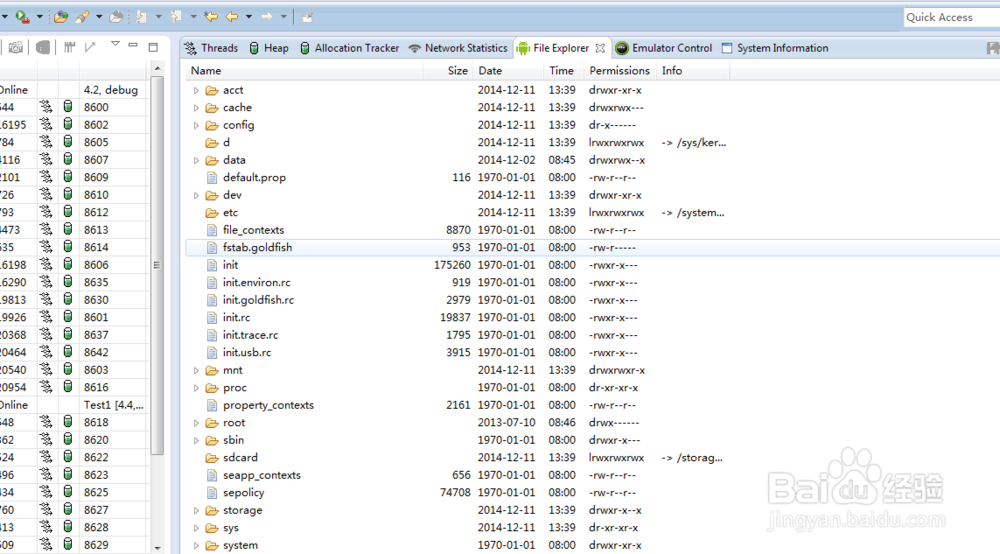Click the Run with coverage icon

22,17
